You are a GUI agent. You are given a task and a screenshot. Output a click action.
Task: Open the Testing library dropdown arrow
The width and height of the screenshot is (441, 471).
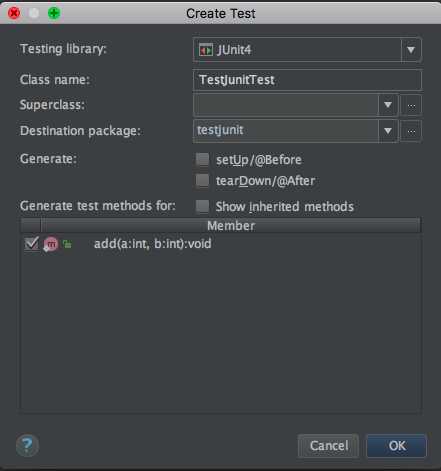411,50
